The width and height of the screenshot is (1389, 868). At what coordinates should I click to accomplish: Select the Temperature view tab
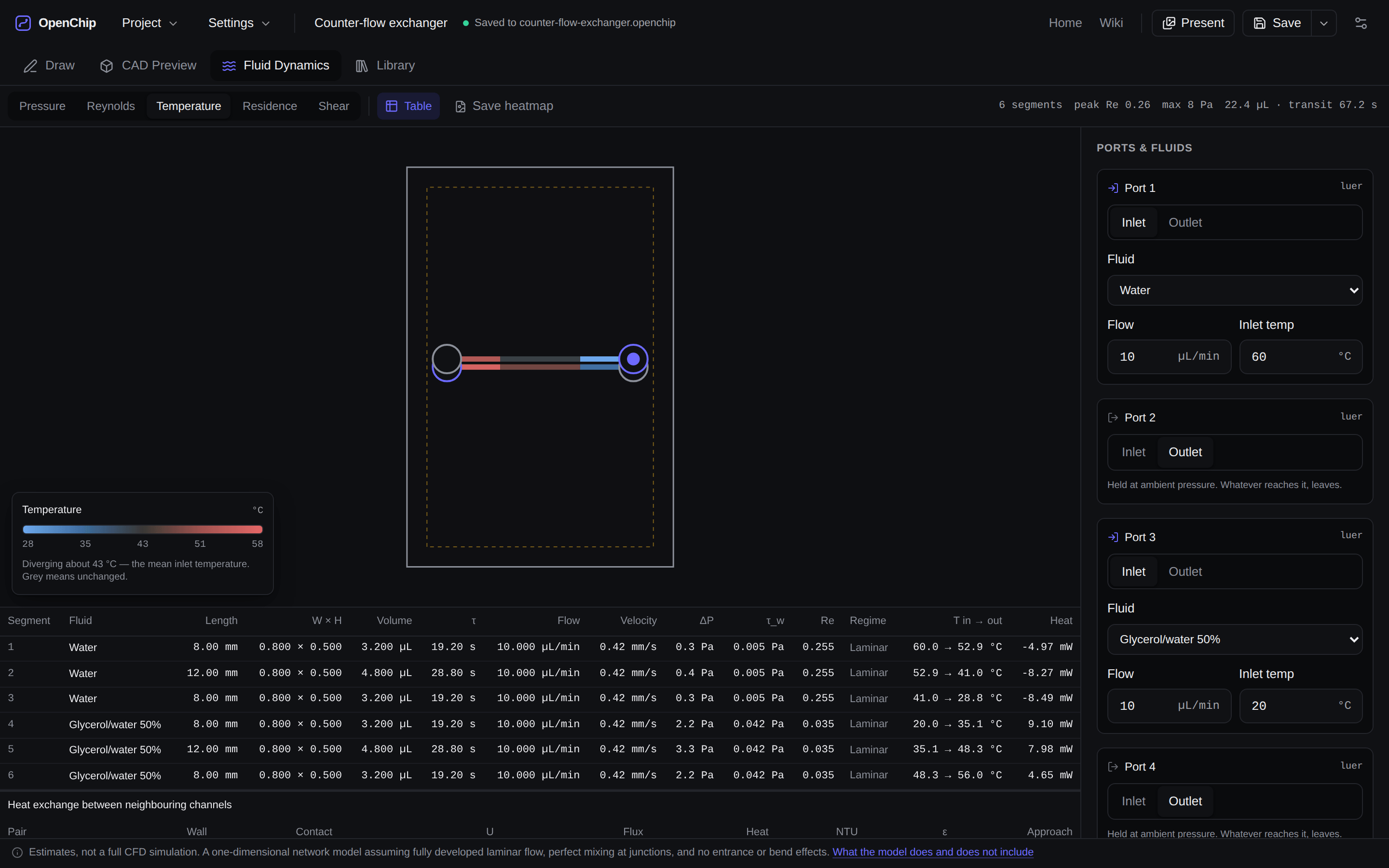point(188,106)
